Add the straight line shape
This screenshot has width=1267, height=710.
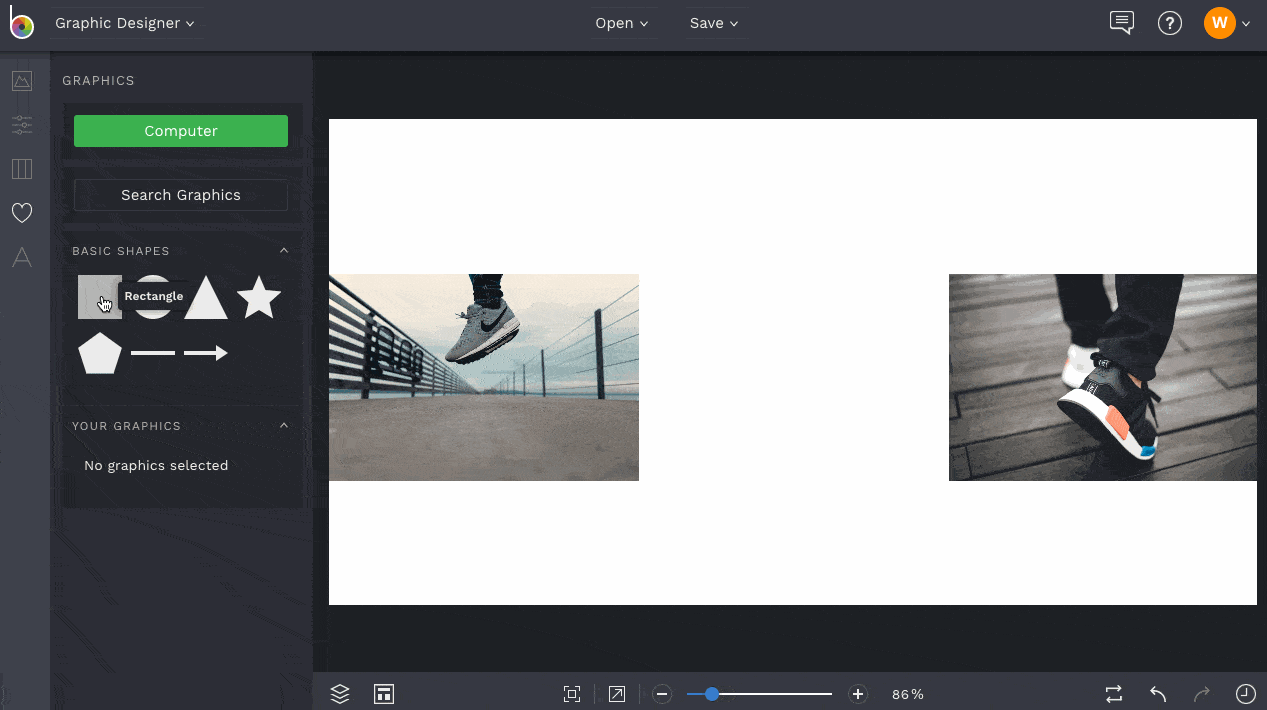[153, 353]
